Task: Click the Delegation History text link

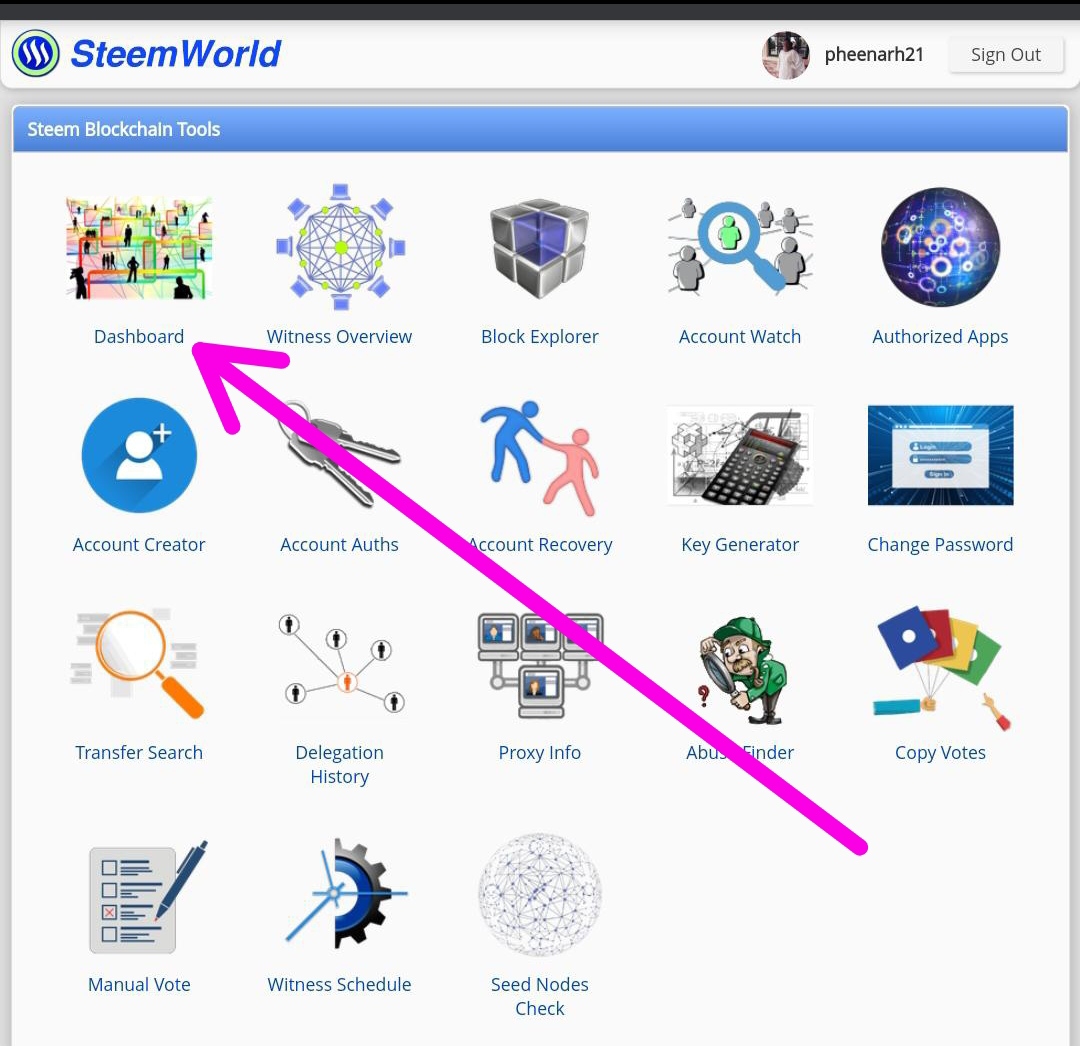Action: 340,764
